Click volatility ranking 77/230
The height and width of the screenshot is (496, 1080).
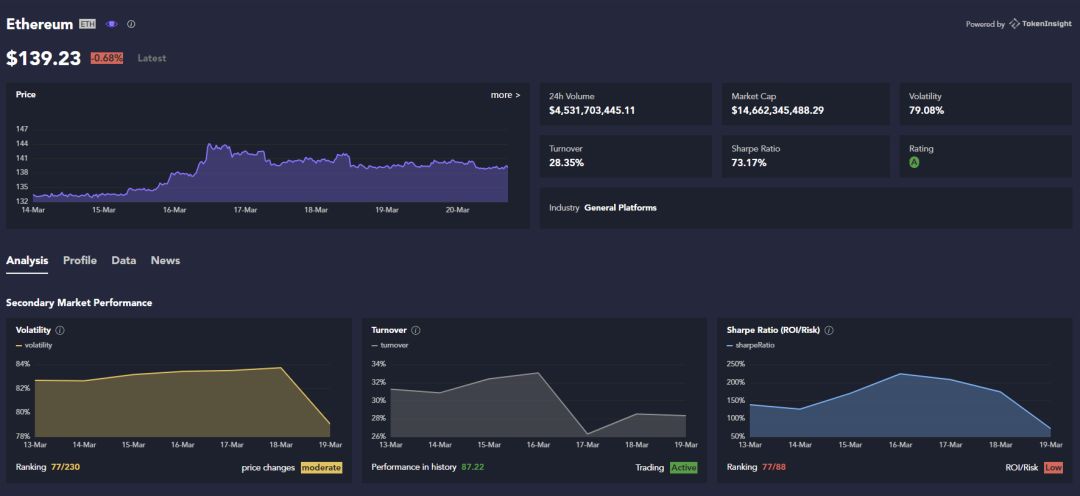[66, 467]
